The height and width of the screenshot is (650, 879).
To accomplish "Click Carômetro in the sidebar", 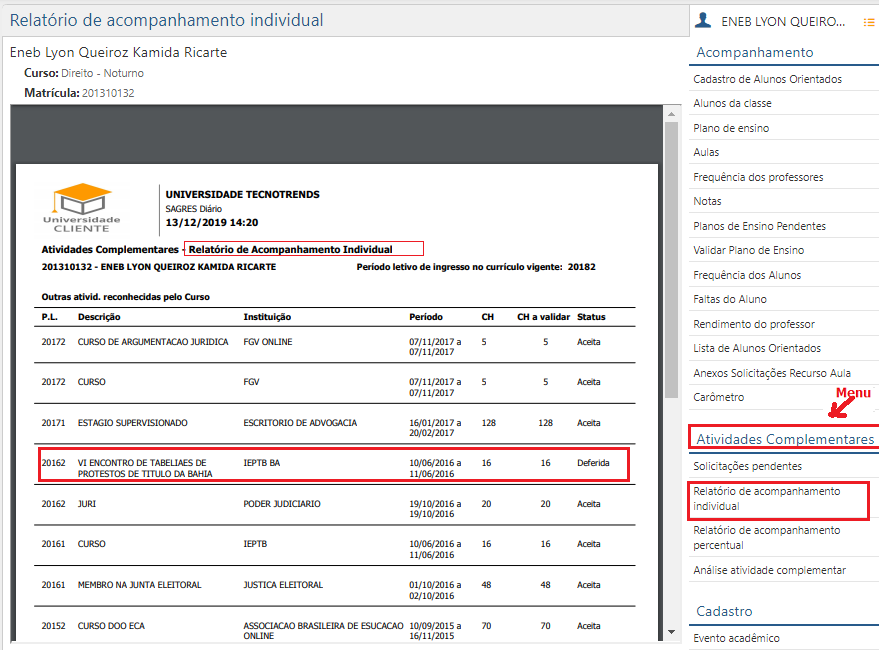I will click(x=718, y=398).
